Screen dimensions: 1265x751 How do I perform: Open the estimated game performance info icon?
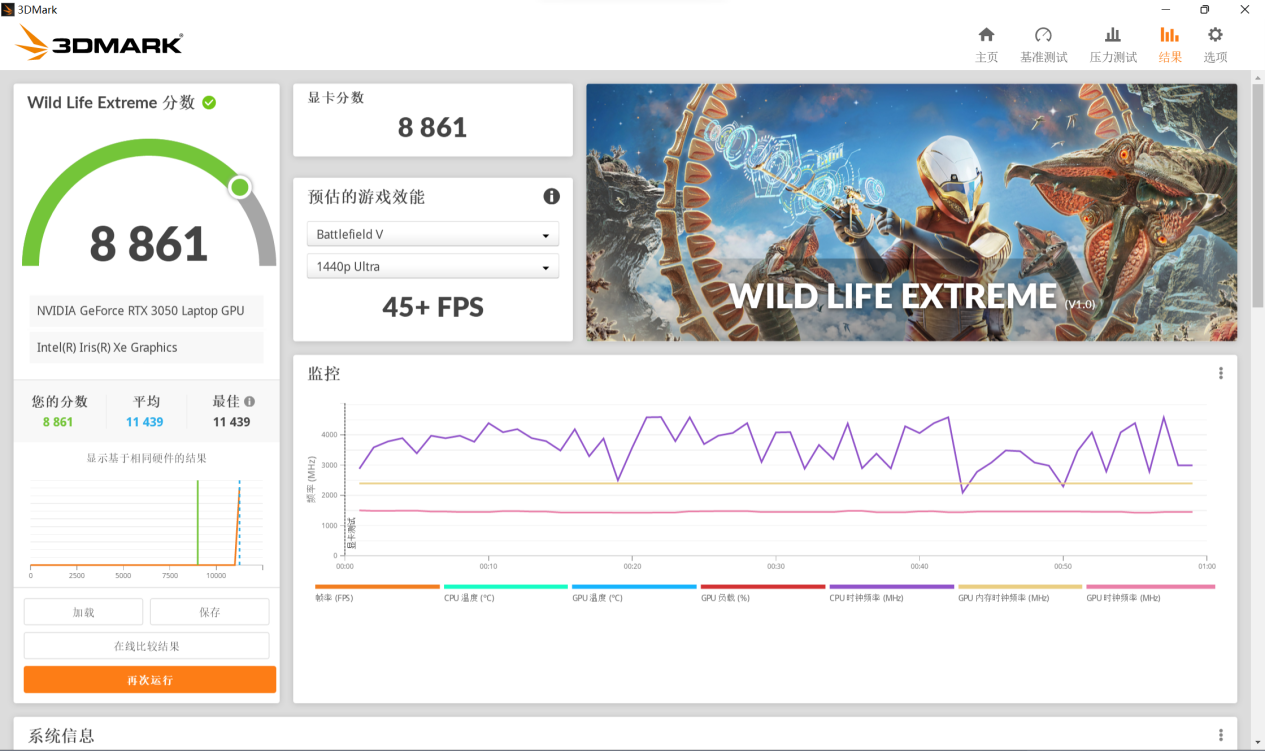tap(551, 196)
